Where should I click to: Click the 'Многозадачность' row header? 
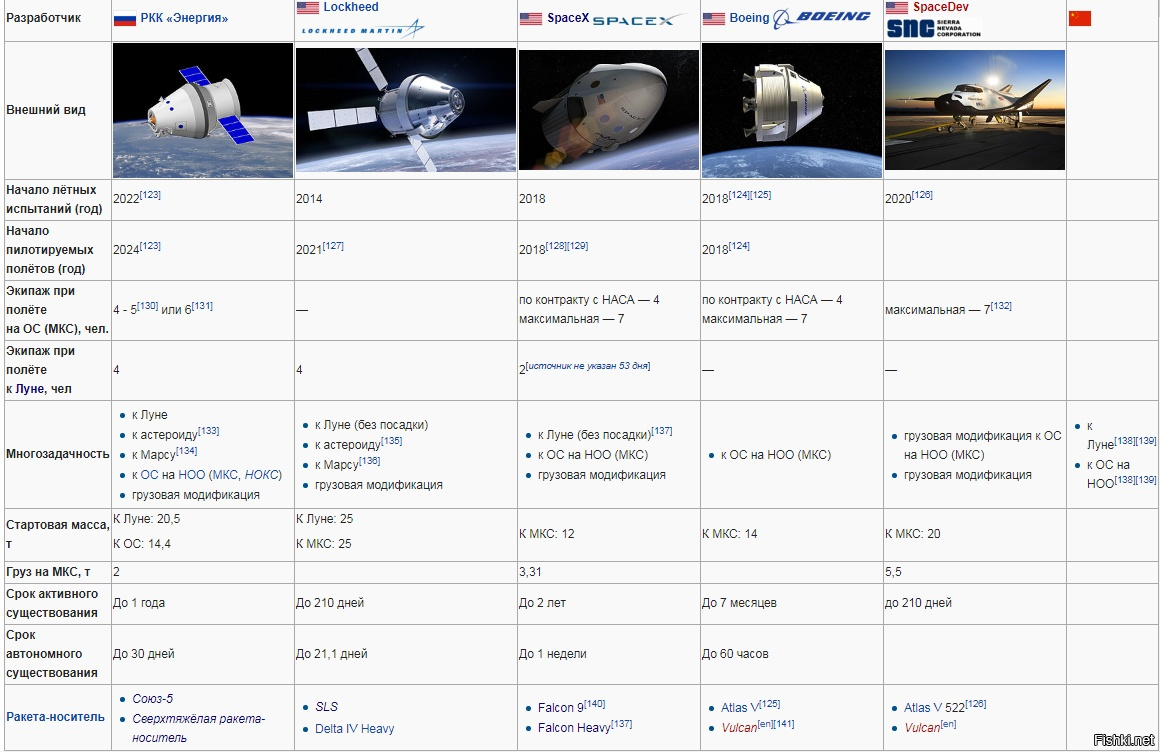pyautogui.click(x=57, y=454)
